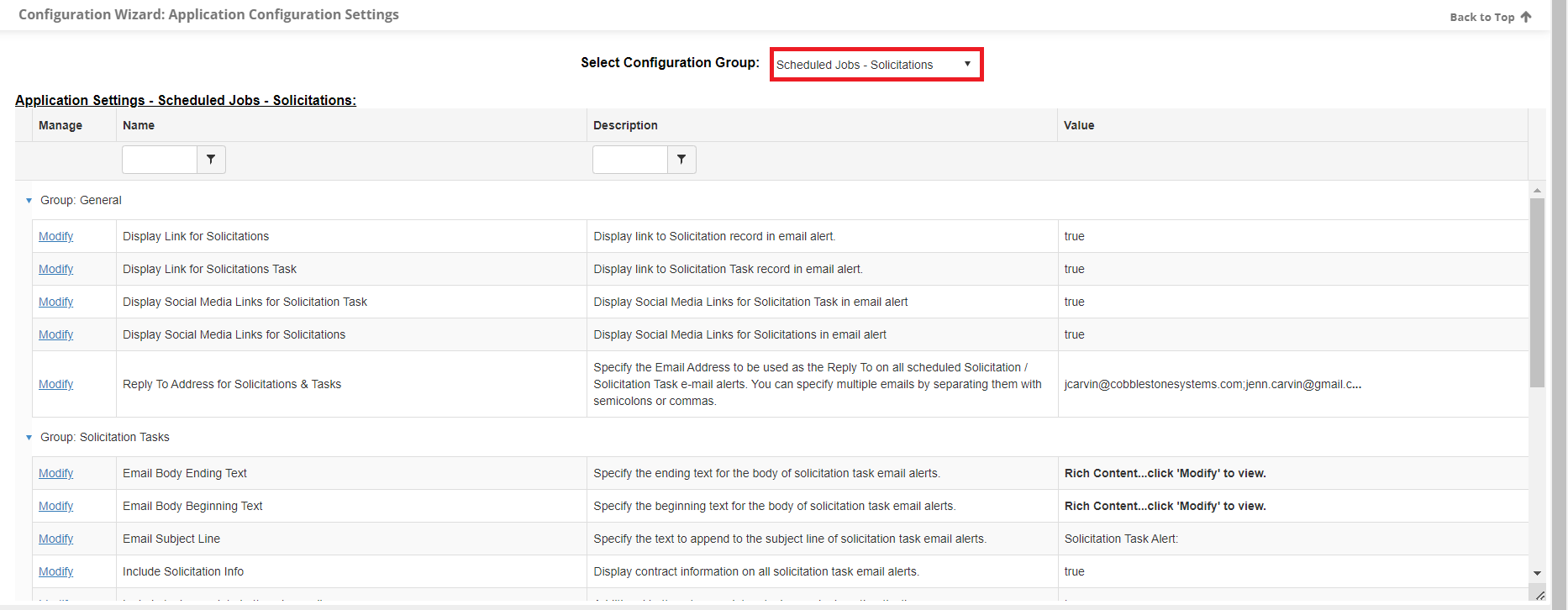1568x610 pixels.
Task: Modify Email Body Ending Text setting
Action: pos(55,473)
